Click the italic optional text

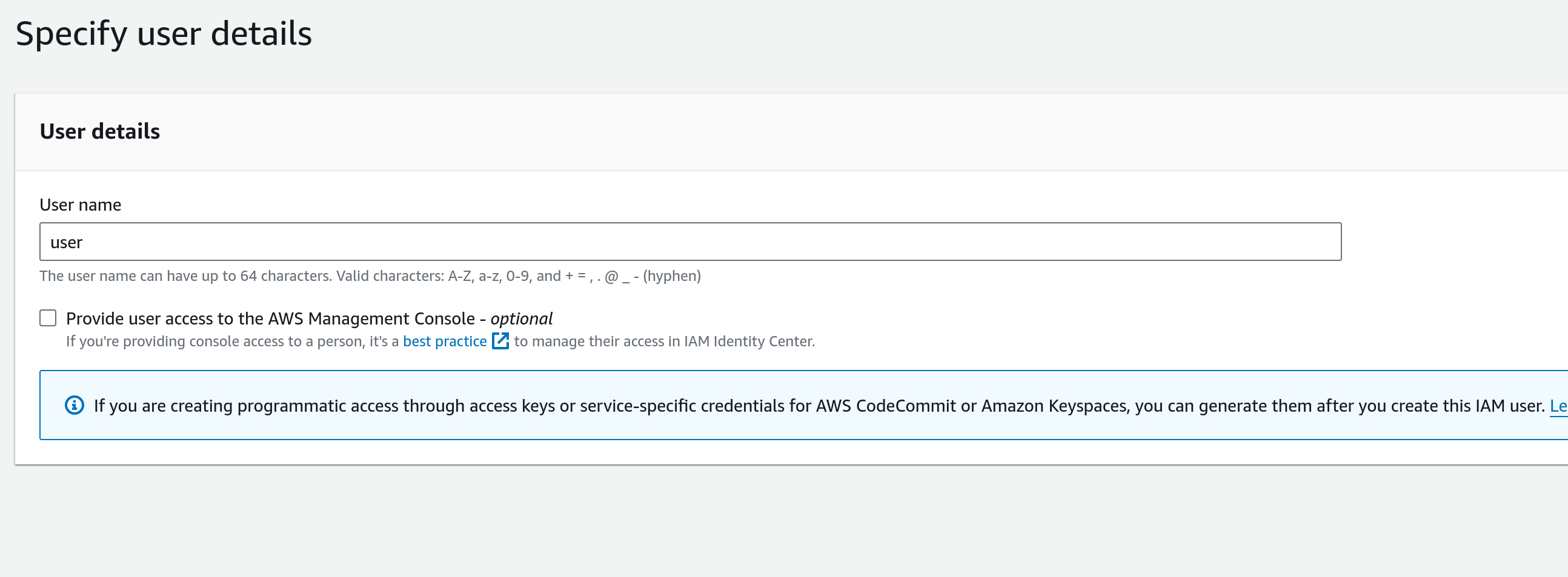pyautogui.click(x=522, y=318)
